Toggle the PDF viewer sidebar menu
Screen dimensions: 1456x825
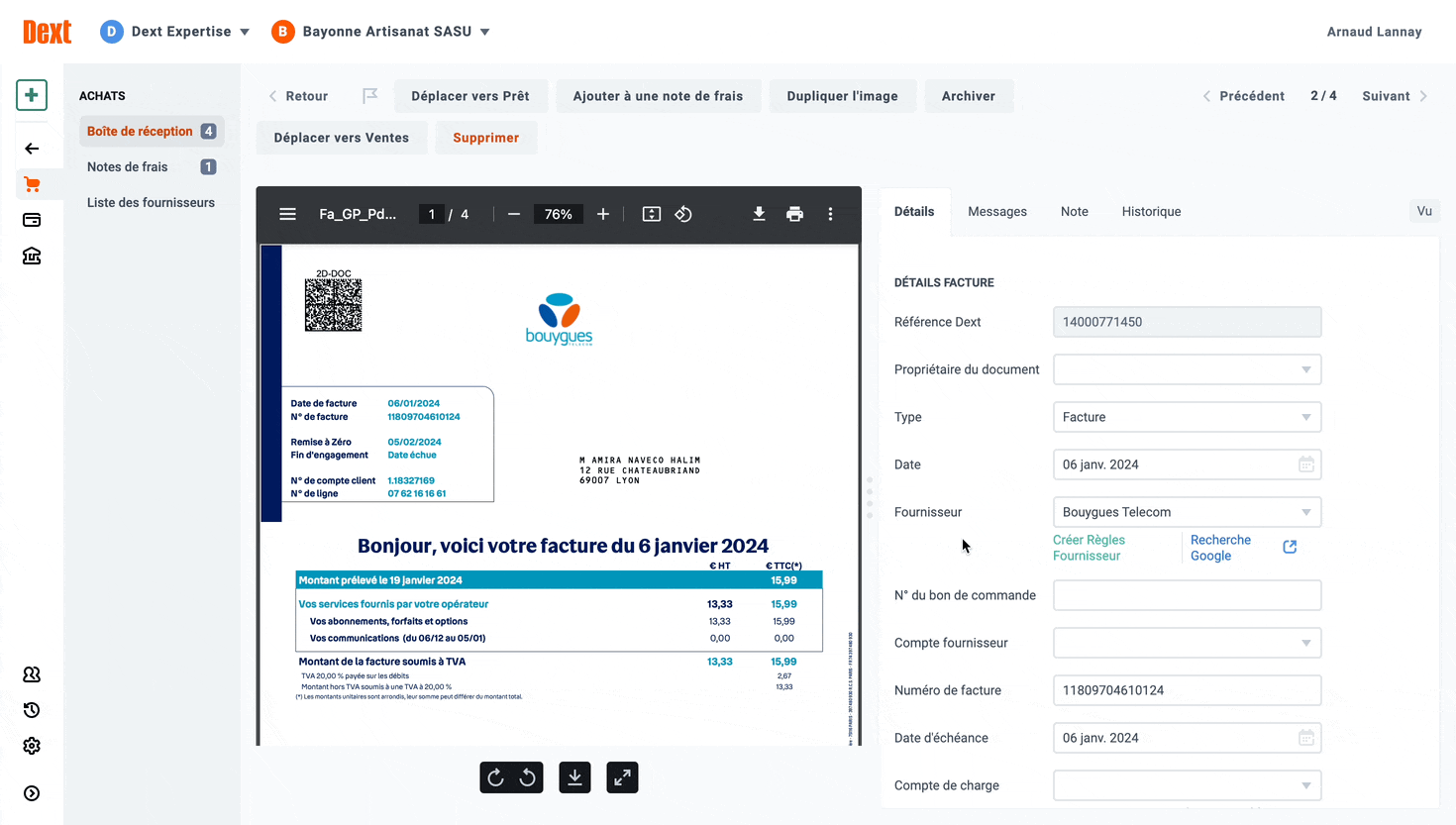pyautogui.click(x=288, y=214)
